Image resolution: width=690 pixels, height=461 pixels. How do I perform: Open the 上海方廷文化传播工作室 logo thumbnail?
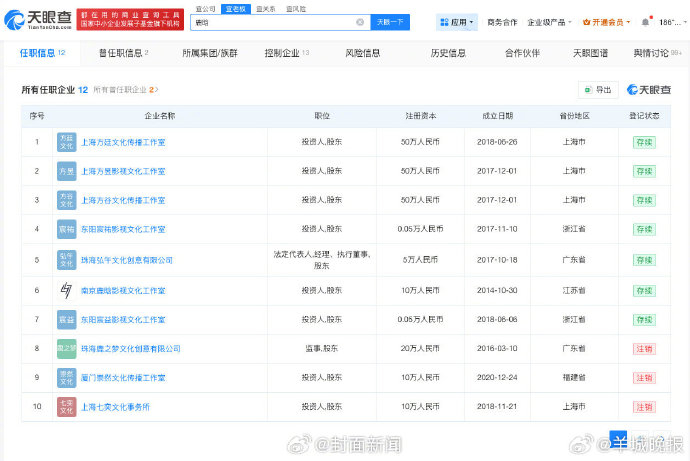point(66,142)
